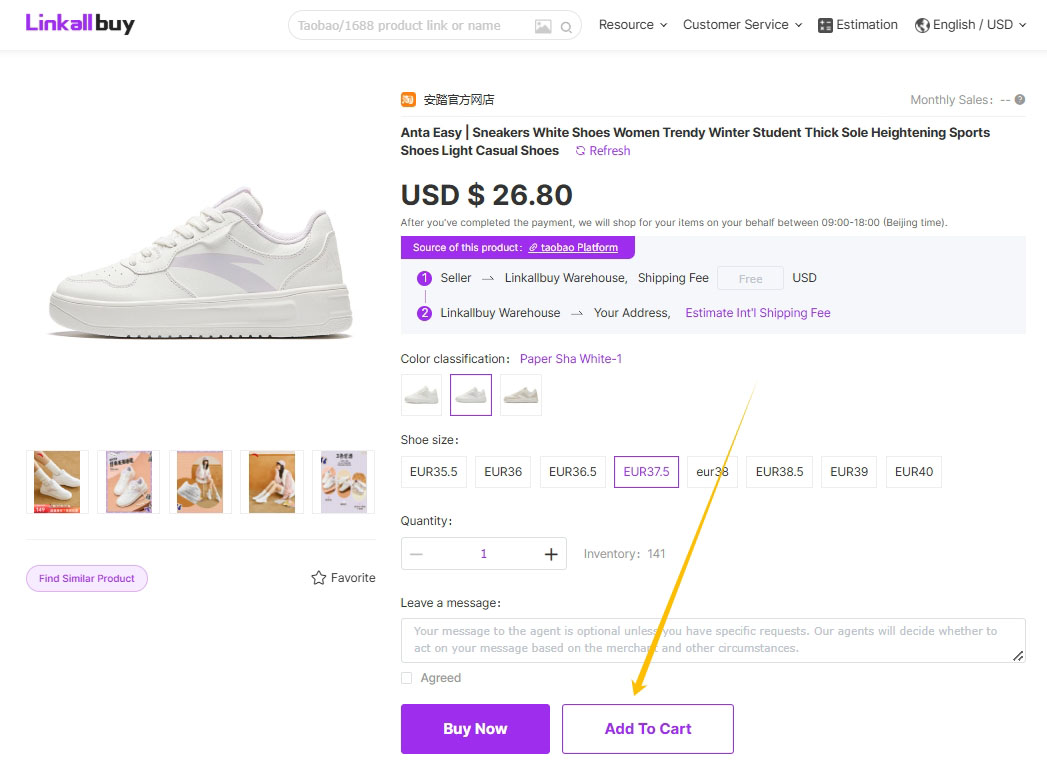Click the image search camera icon

pos(543,27)
